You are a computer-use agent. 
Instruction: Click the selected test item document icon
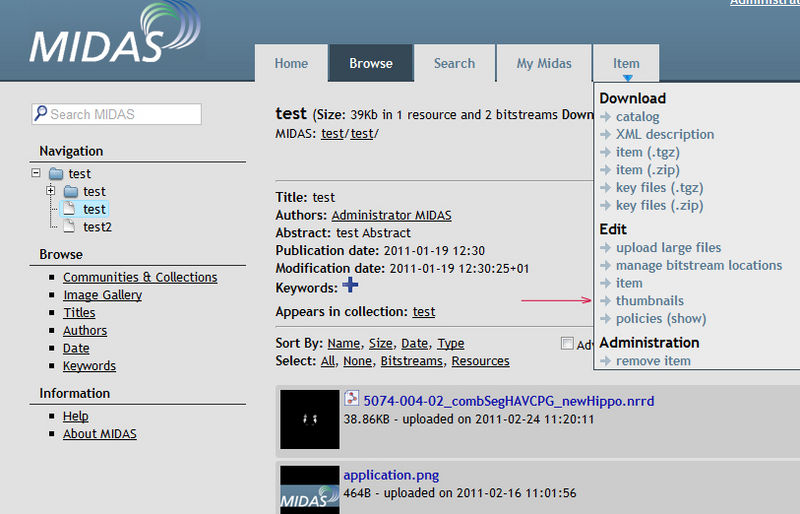[x=70, y=209]
